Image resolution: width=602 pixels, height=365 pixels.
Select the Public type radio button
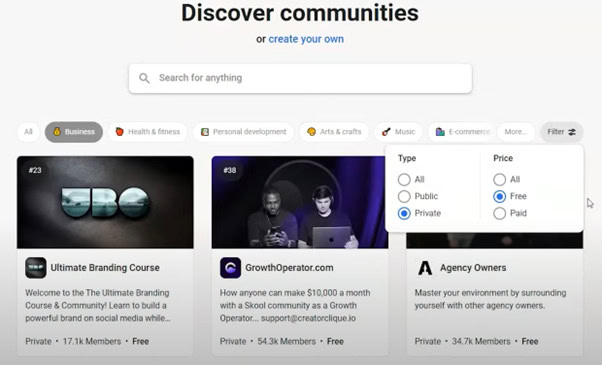404,197
